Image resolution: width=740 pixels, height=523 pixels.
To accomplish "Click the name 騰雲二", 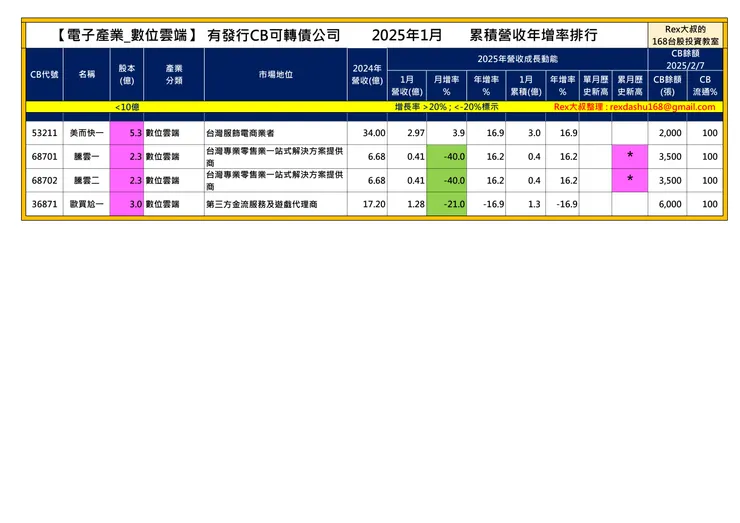I will [x=86, y=181].
